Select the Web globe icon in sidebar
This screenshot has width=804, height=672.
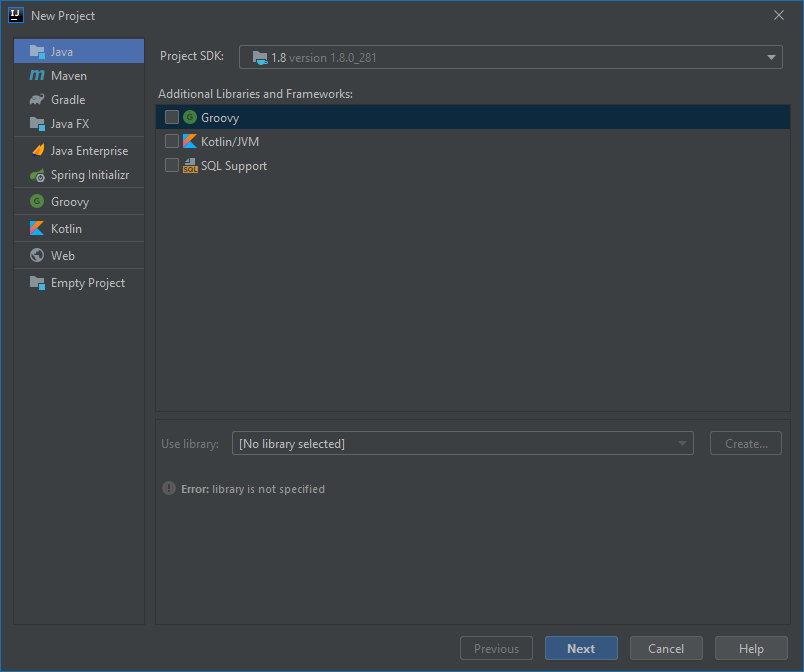pos(37,255)
